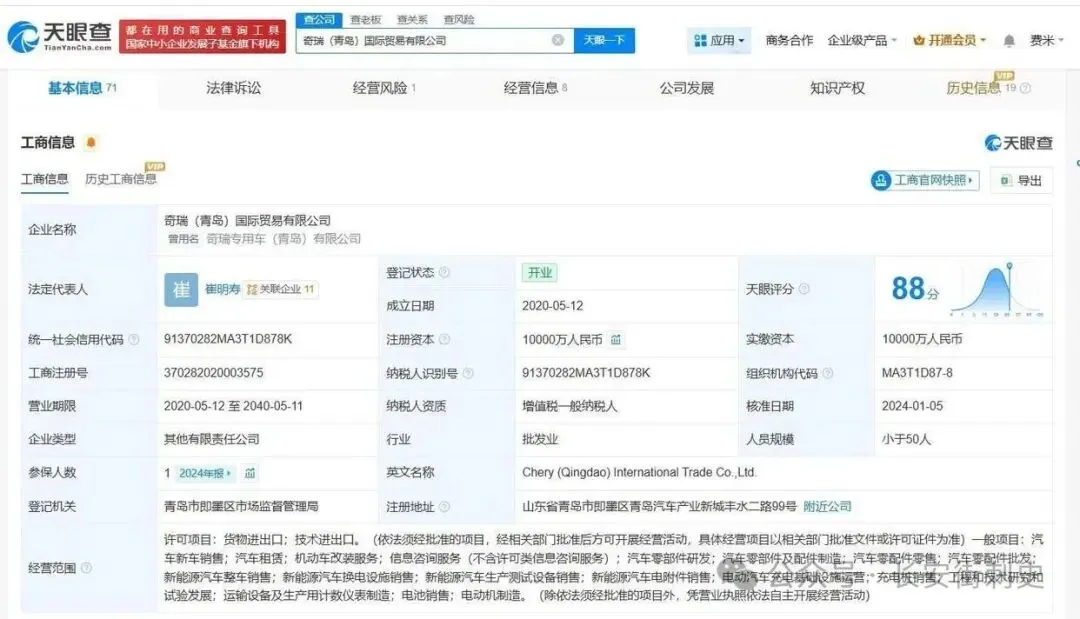The image size is (1080, 619).
Task: Open the 商务合作 link
Action: (789, 41)
